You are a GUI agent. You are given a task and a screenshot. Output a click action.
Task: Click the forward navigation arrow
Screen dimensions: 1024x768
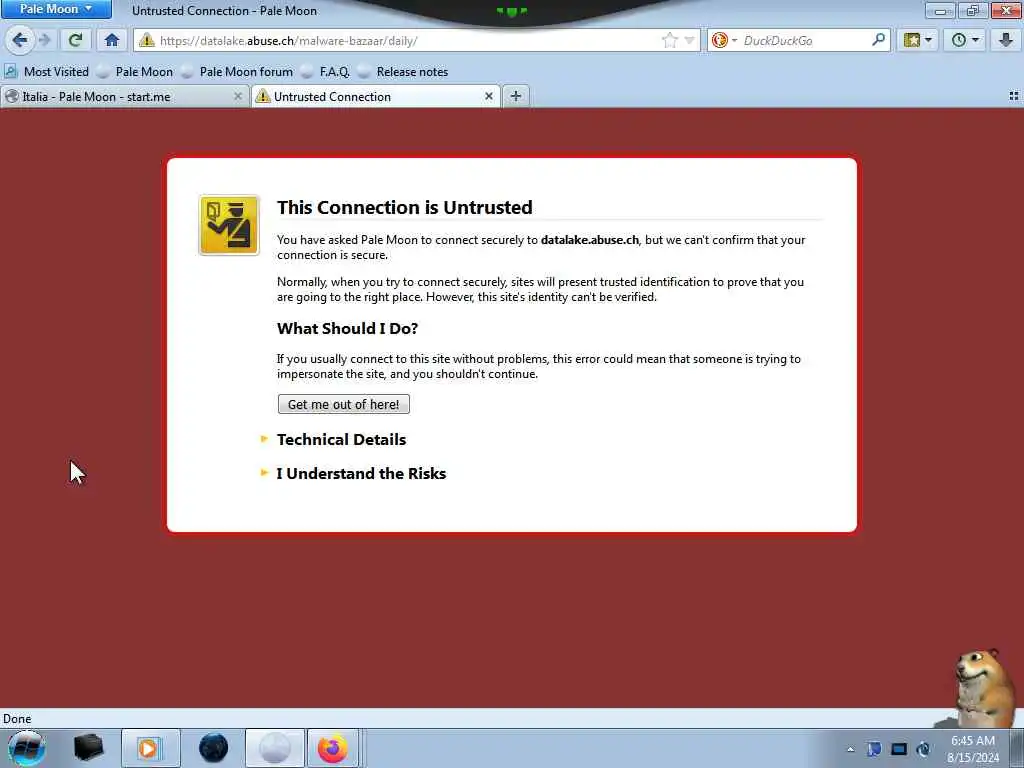(x=44, y=40)
